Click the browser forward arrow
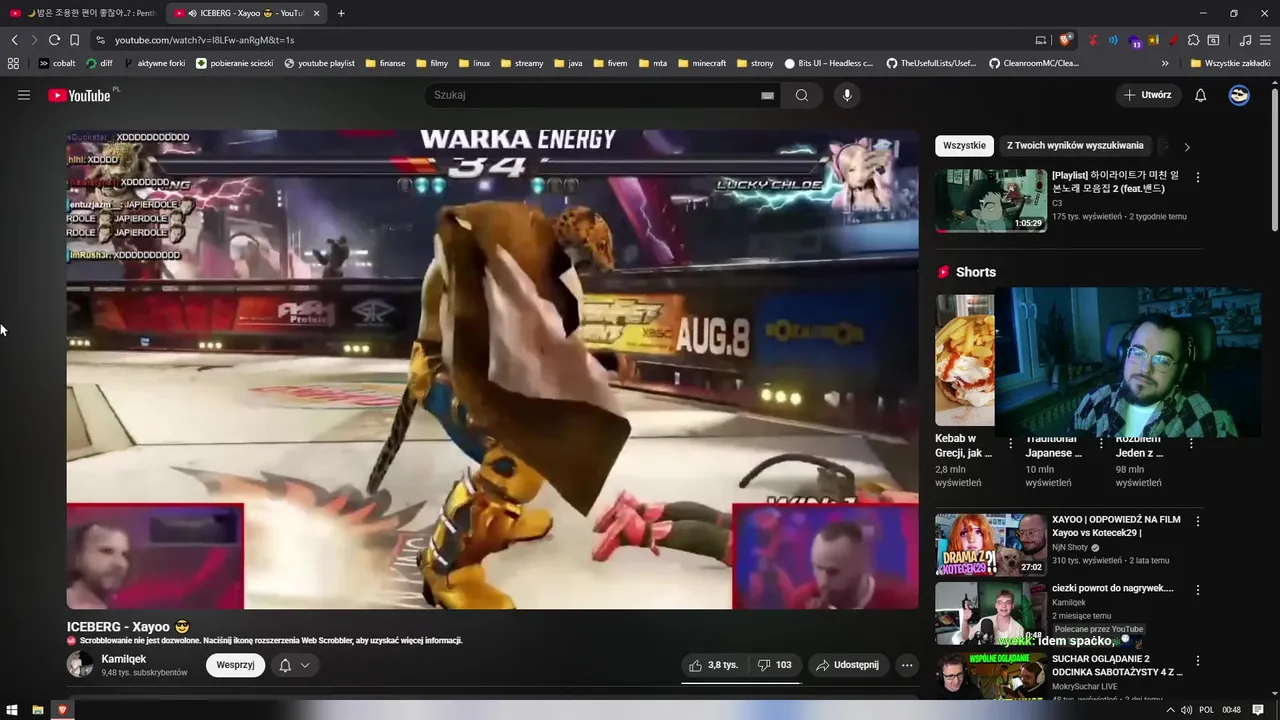The width and height of the screenshot is (1280, 720). (34, 40)
